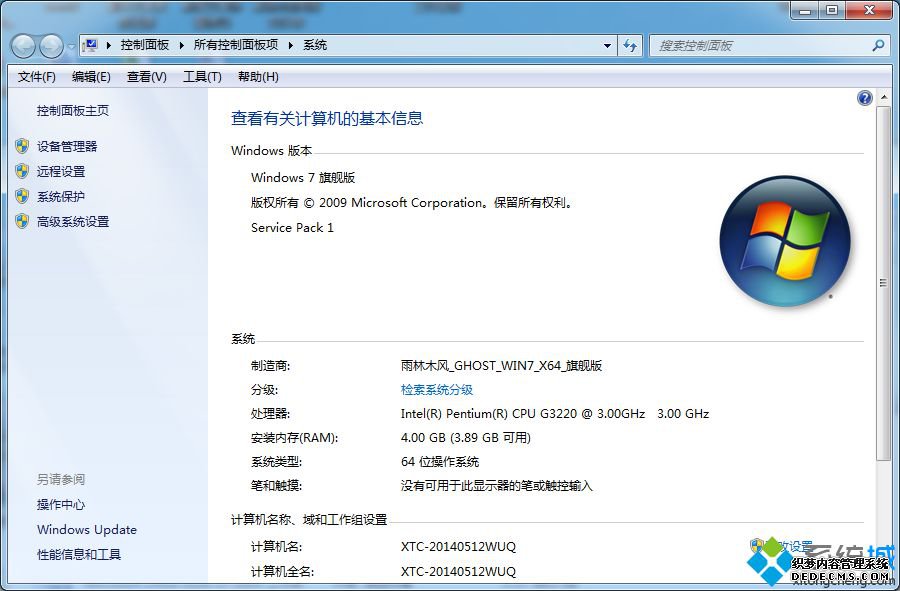
Task: Go to 控制面板主页 link
Action: pos(73,111)
